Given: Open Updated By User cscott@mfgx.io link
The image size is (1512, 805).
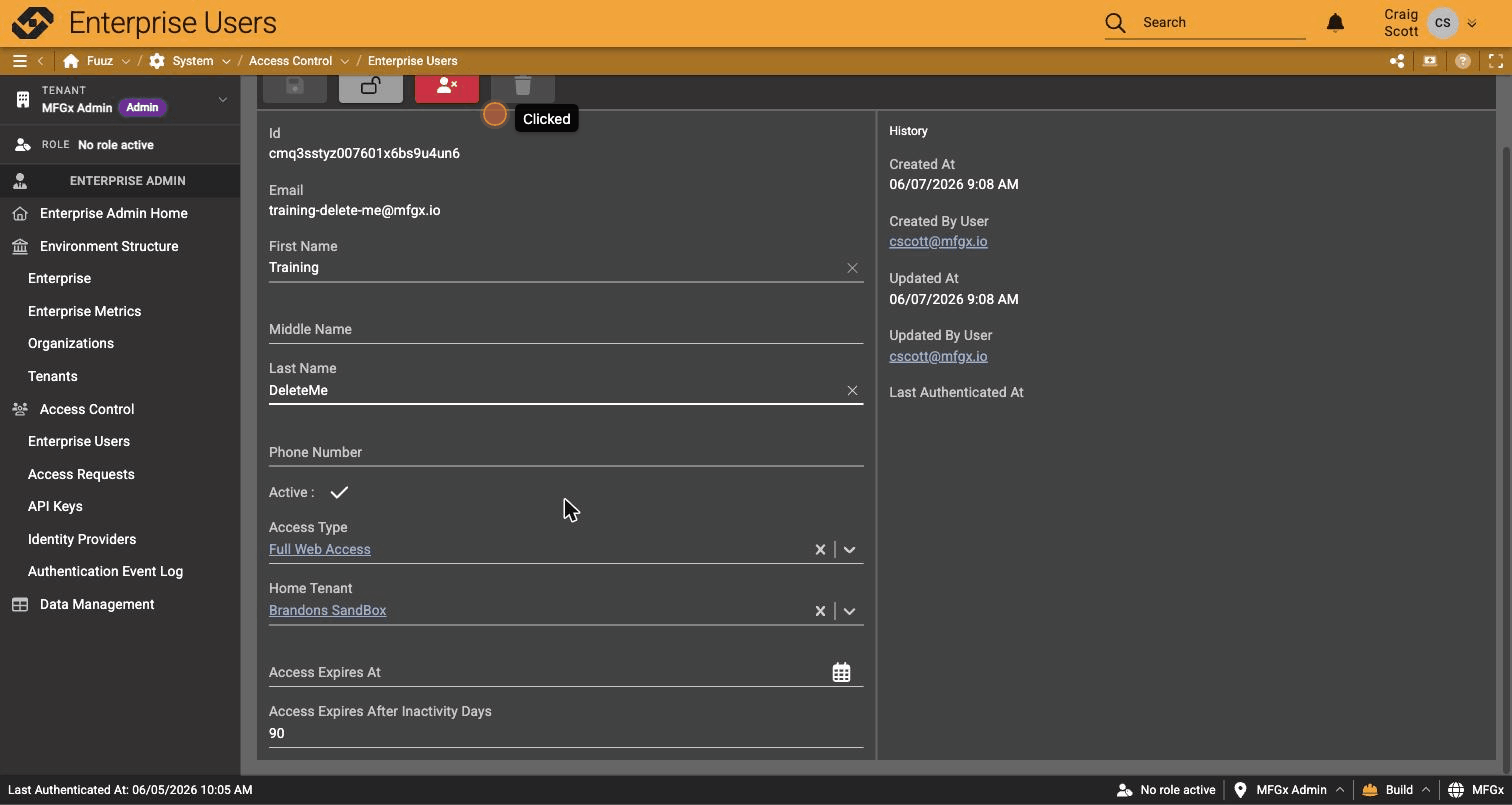Looking at the screenshot, I should pyautogui.click(x=938, y=357).
